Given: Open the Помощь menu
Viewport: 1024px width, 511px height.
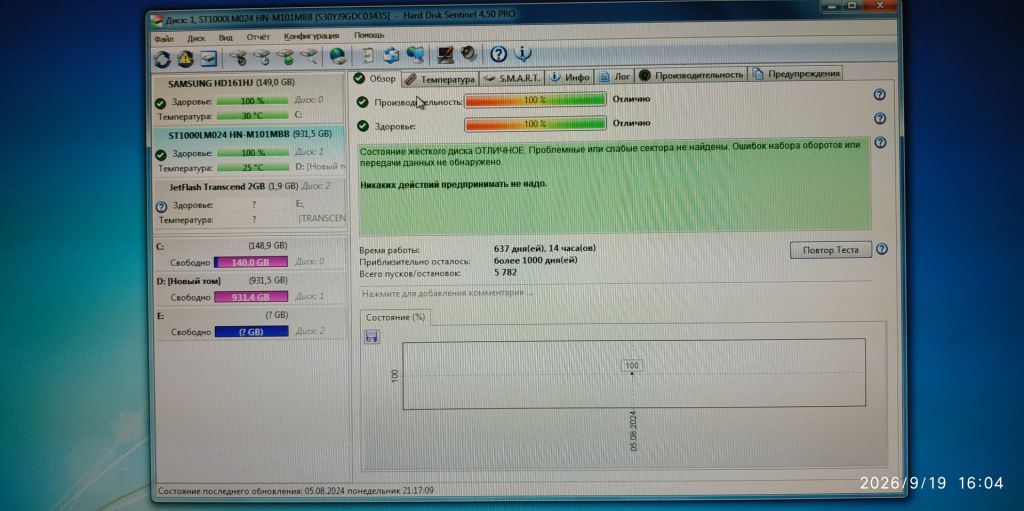Looking at the screenshot, I should coord(369,35).
